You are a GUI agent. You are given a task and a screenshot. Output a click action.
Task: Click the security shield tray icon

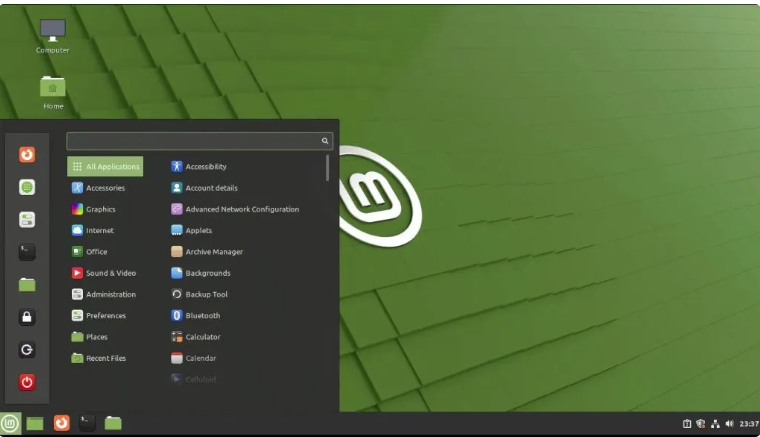click(701, 424)
